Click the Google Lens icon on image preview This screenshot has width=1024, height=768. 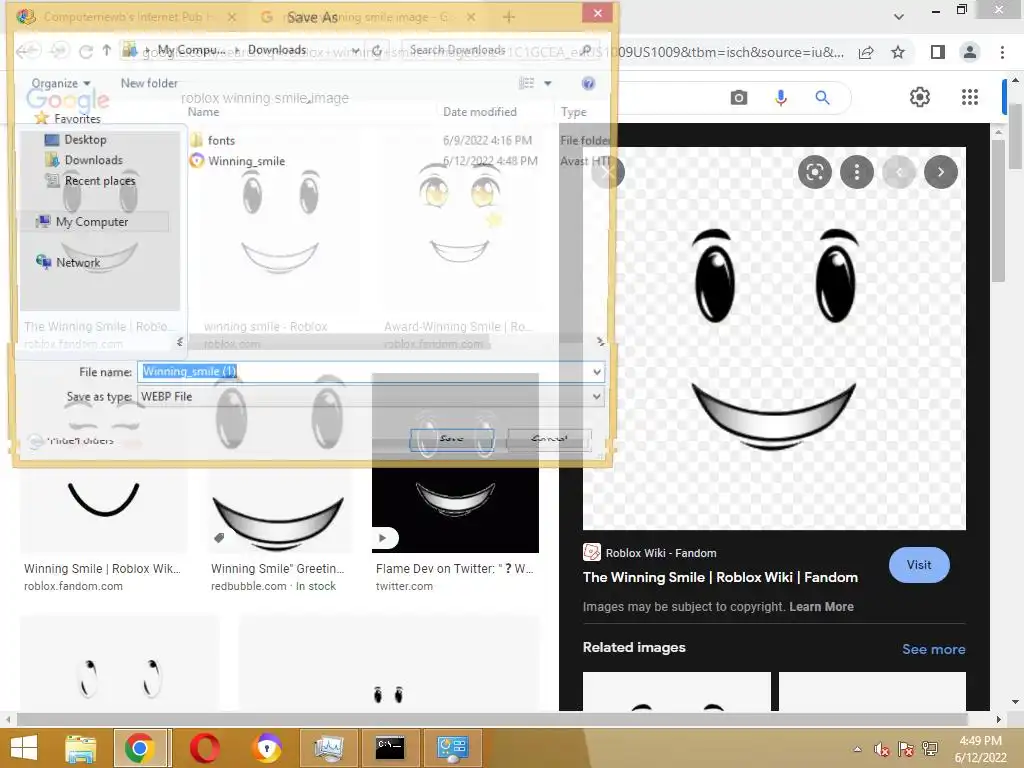814,172
